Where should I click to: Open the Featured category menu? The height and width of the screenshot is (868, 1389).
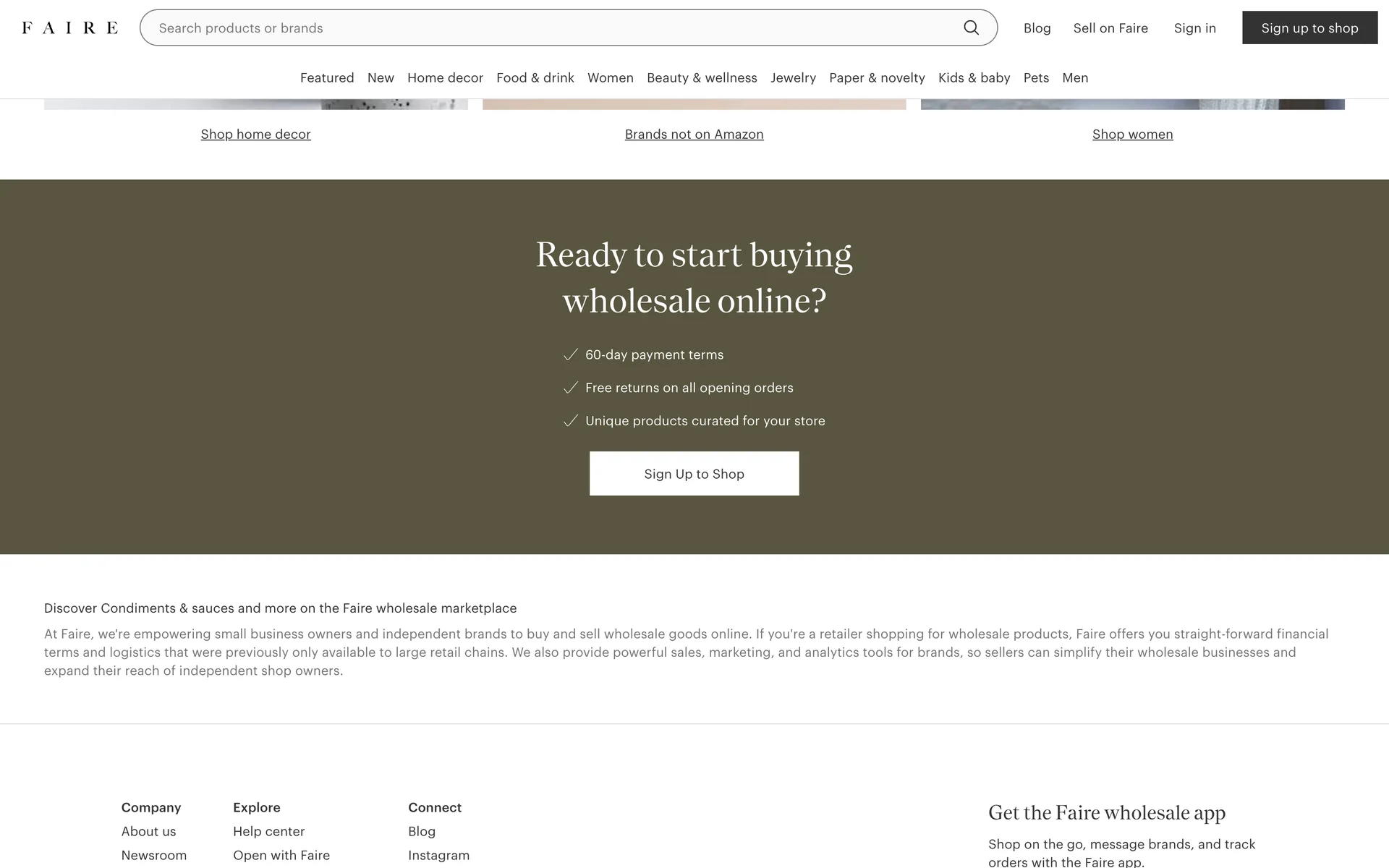327,77
